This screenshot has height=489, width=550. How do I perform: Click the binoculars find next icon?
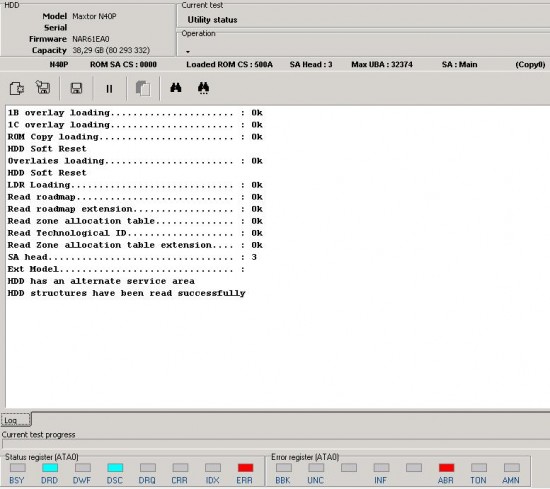[203, 88]
